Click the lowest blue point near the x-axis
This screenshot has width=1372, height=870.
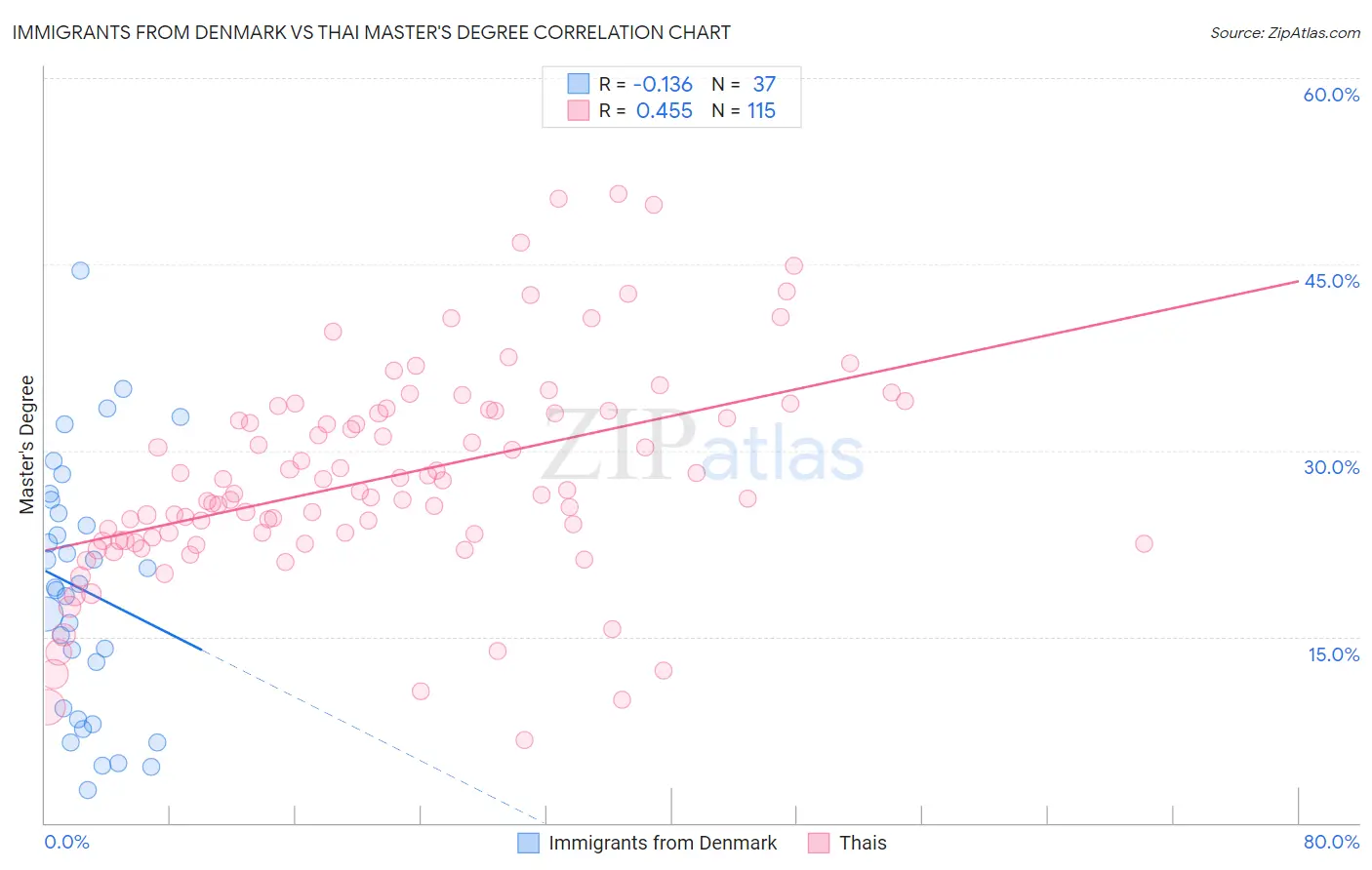[88, 790]
